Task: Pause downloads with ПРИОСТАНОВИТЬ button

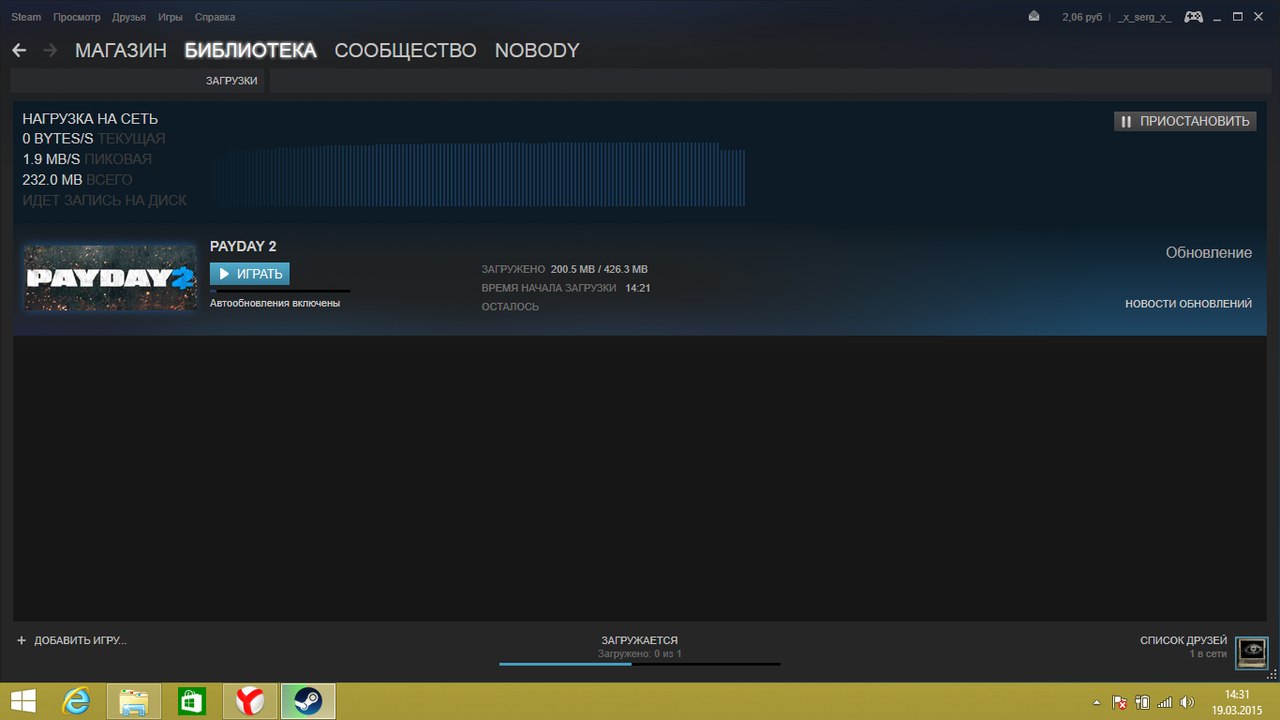Action: click(1185, 121)
